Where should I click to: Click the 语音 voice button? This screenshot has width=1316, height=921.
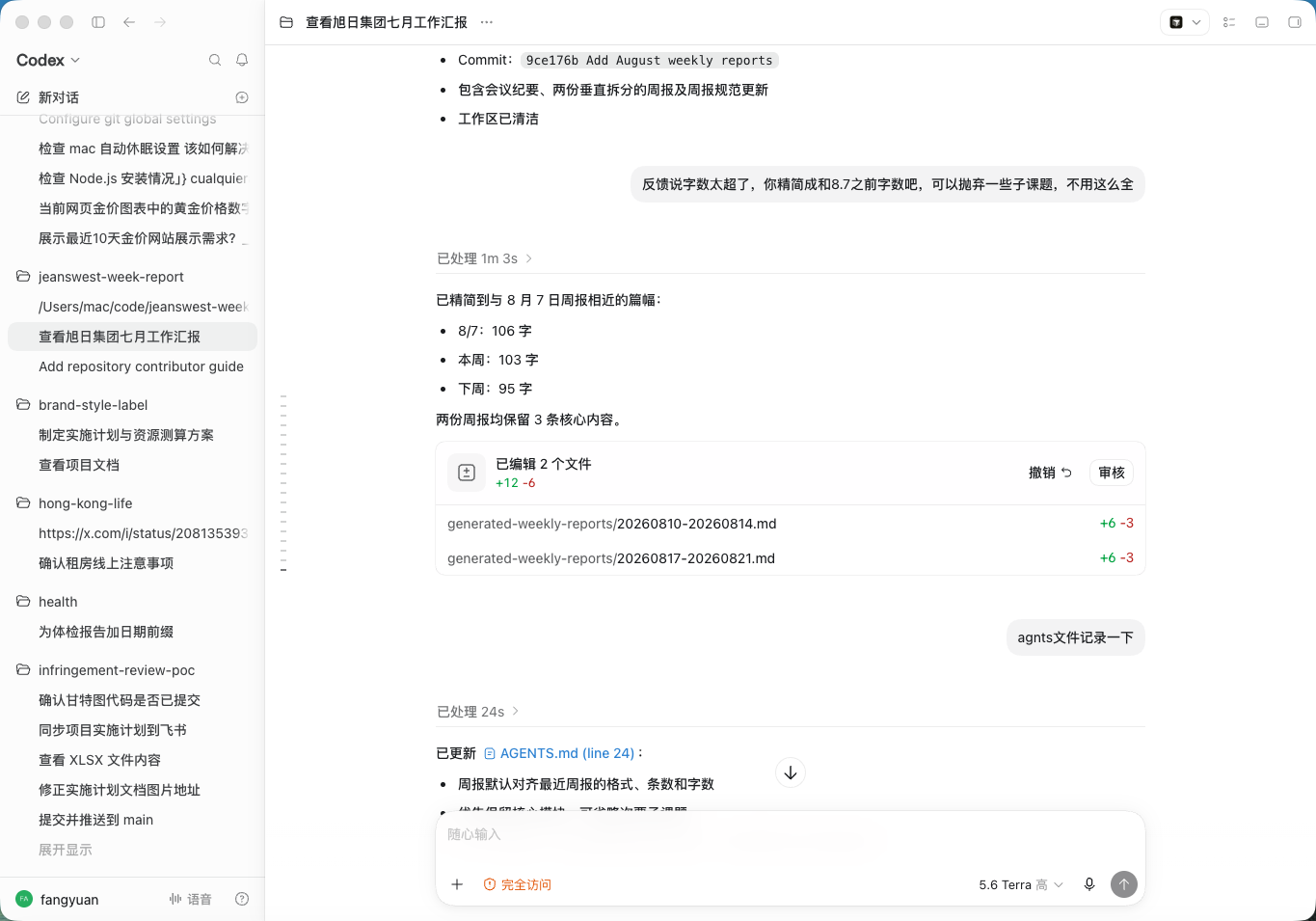click(190, 899)
